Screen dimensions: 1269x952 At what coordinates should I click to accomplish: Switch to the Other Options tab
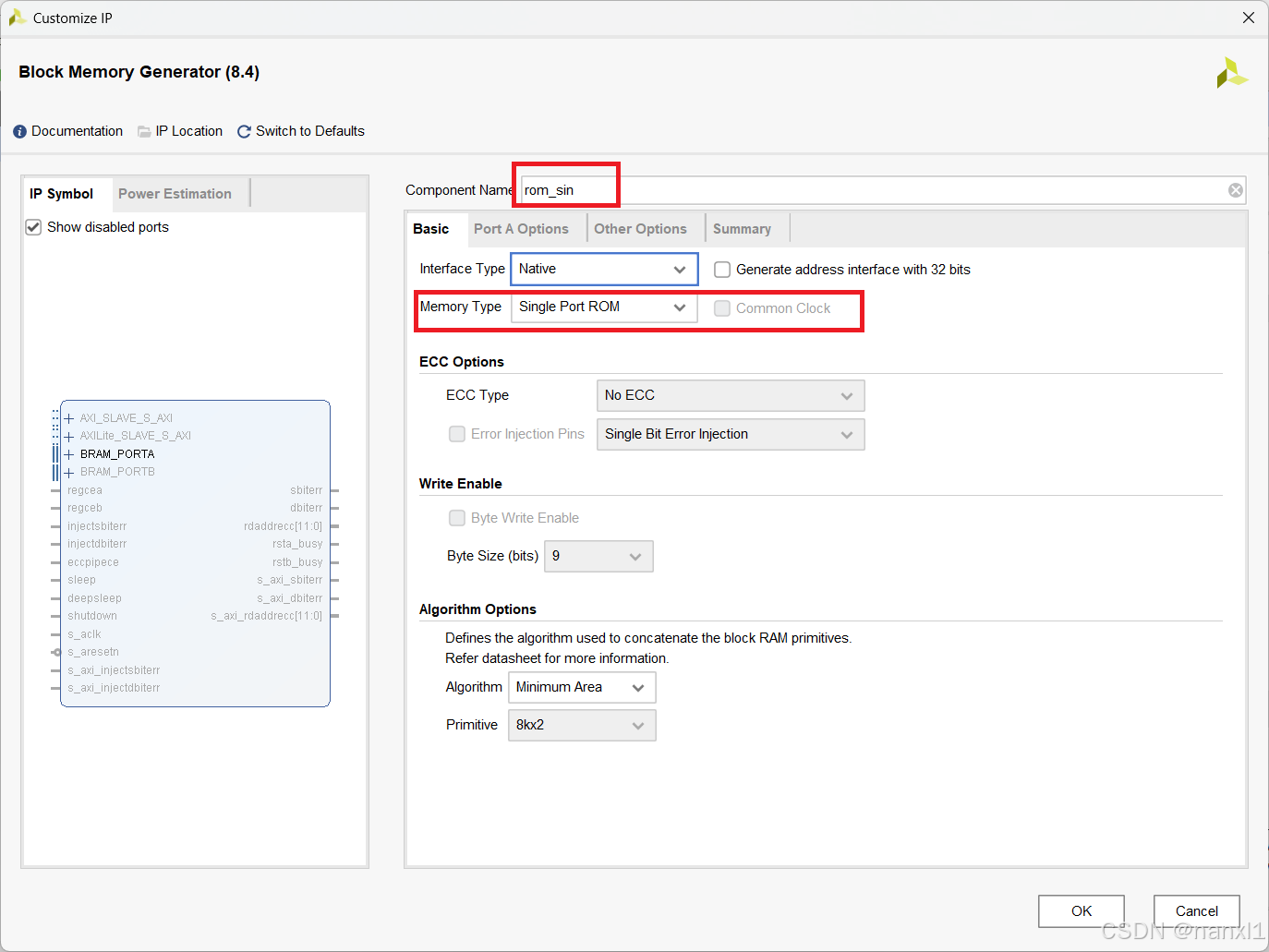(x=641, y=229)
